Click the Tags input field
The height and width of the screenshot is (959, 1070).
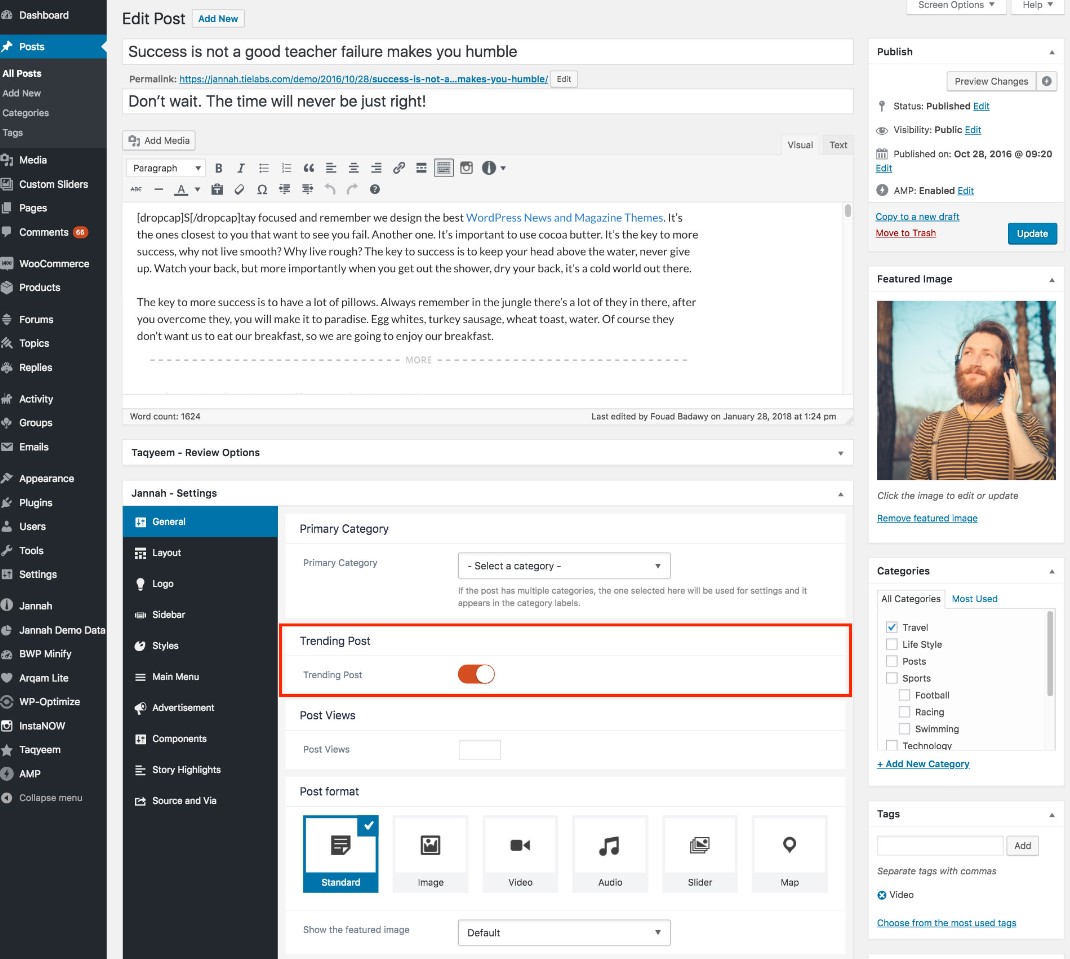click(x=940, y=846)
